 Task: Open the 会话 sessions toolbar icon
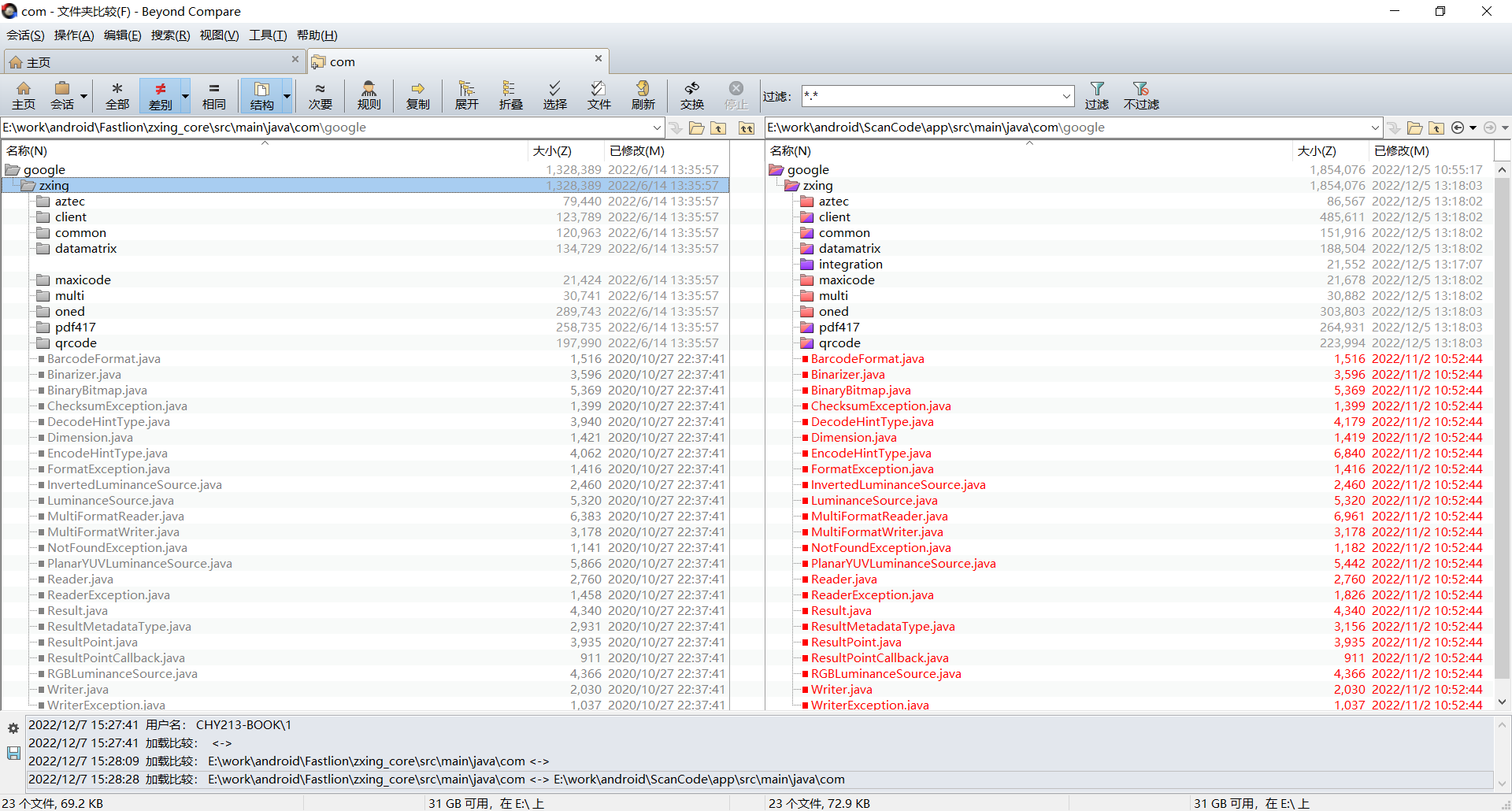pyautogui.click(x=62, y=95)
